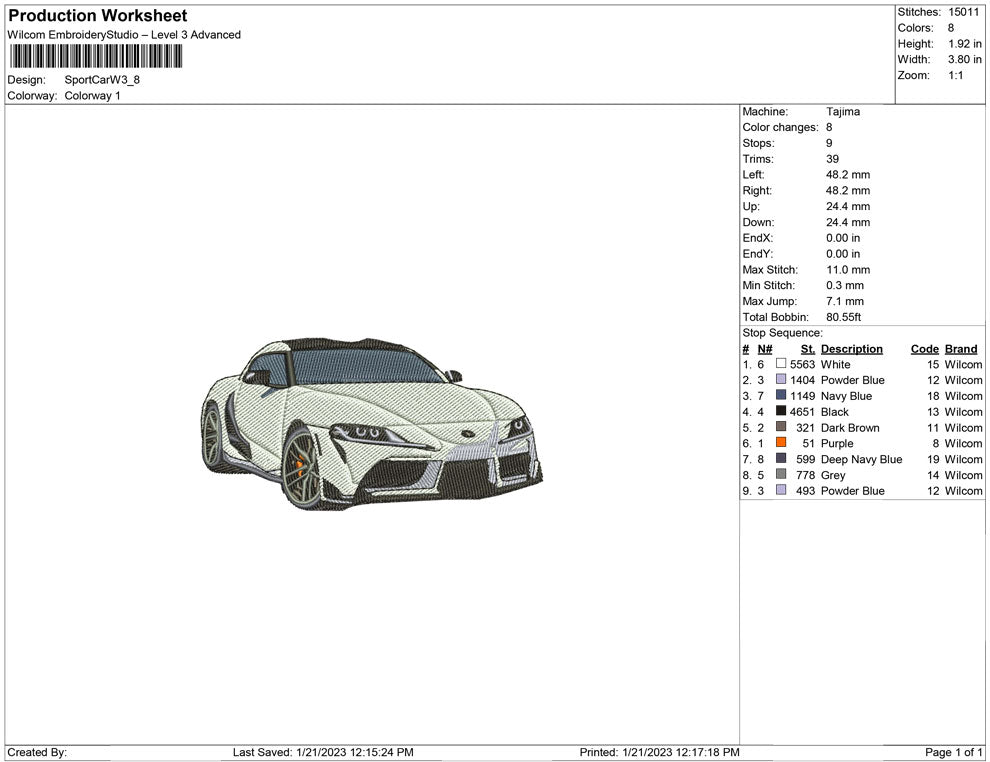Select the design name SportCarW3_8
Viewport: 990px width, 762px height.
[x=102, y=80]
